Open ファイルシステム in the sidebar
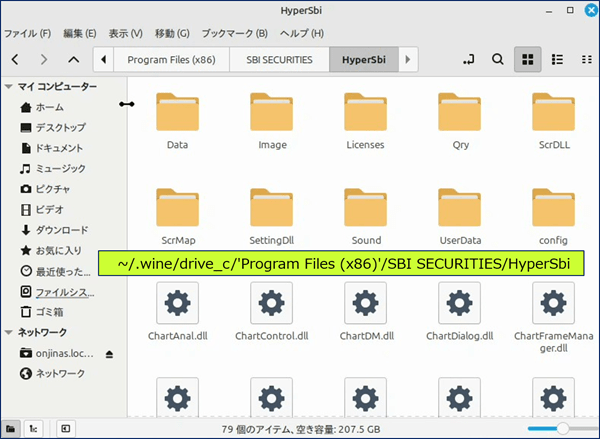The image size is (600, 439). point(57,292)
